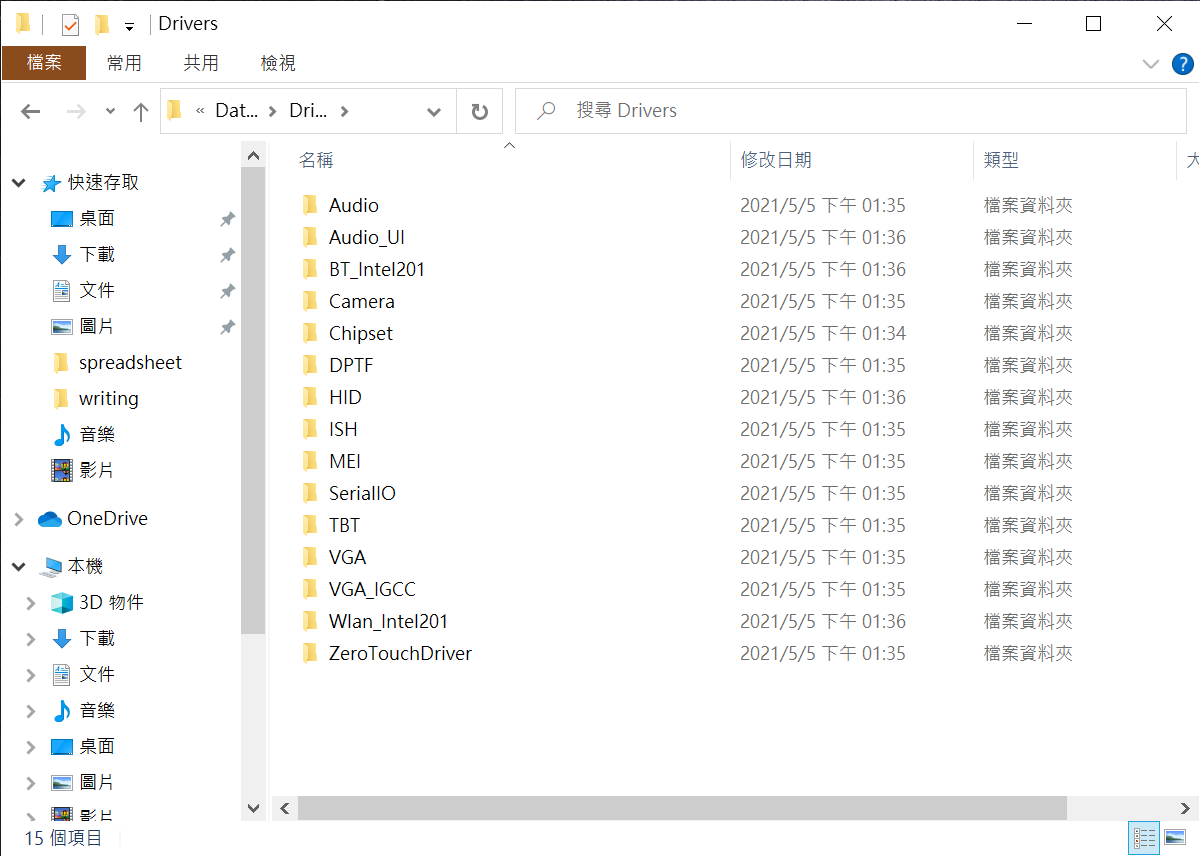This screenshot has height=856, width=1200.
Task: Click the Up one level arrow
Action: tap(141, 112)
